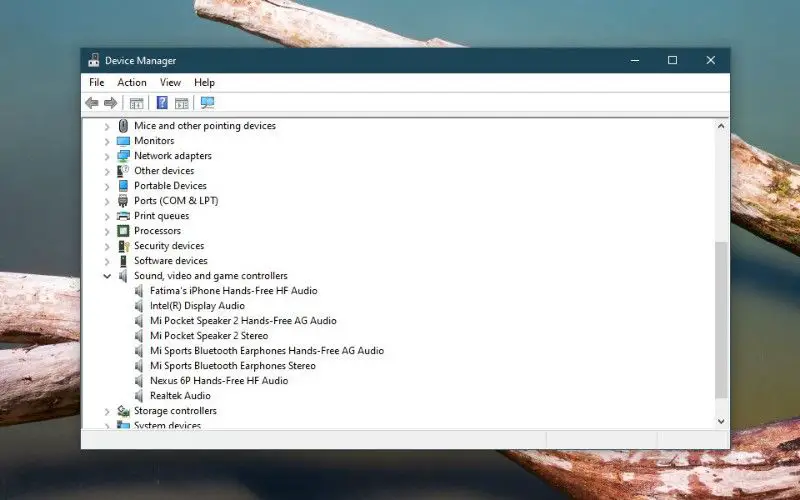This screenshot has width=800, height=500.
Task: Click the vertical scrollbar thumb
Action: point(721,320)
